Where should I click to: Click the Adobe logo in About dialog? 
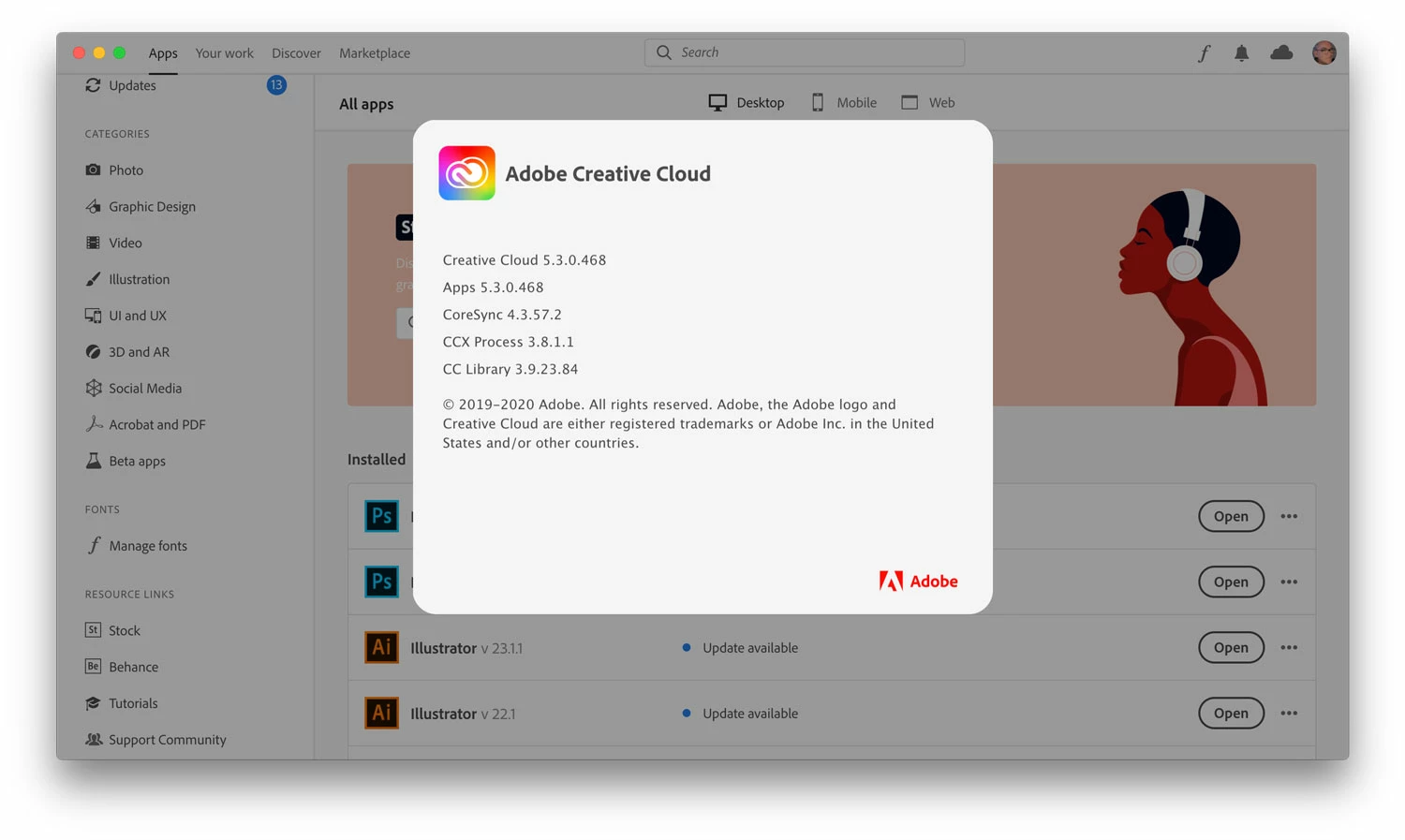pyautogui.click(x=918, y=582)
